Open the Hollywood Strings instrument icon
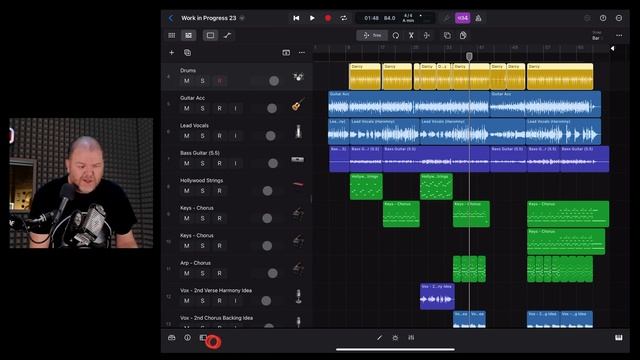The image size is (640, 360). [x=298, y=184]
